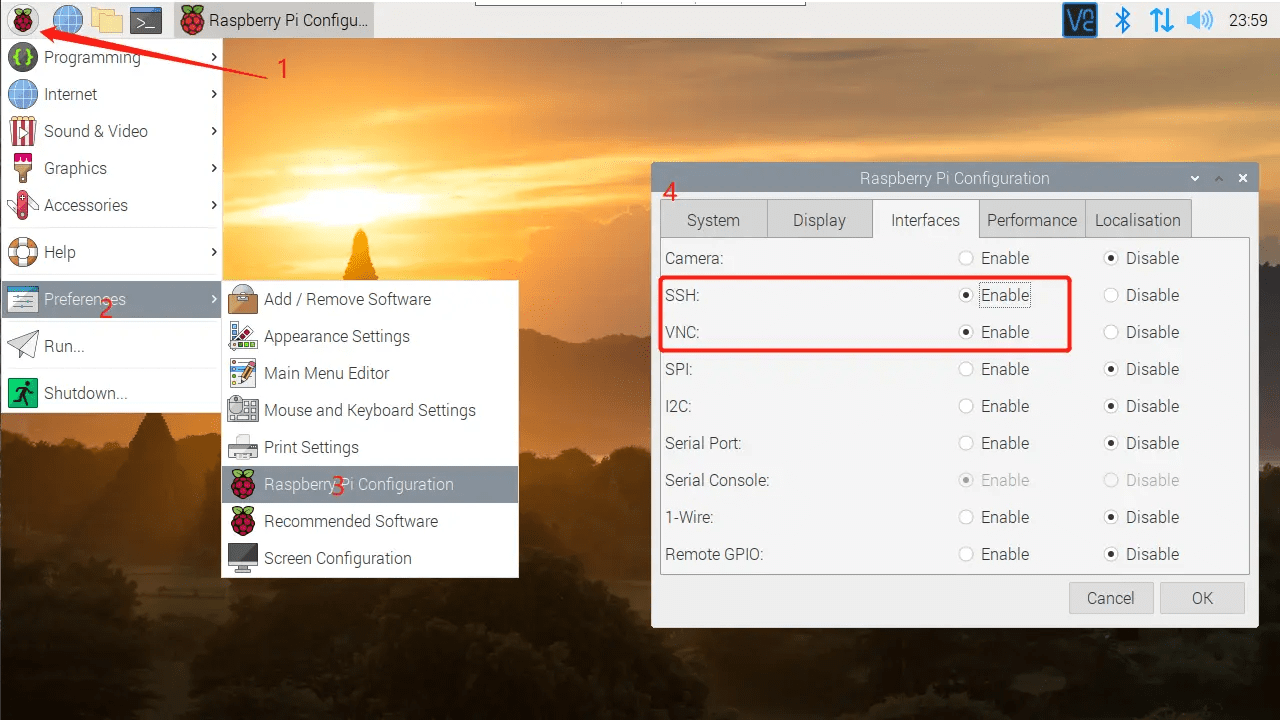The width and height of the screenshot is (1280, 720).
Task: Open the volume speaker icon
Action: coord(1199,20)
